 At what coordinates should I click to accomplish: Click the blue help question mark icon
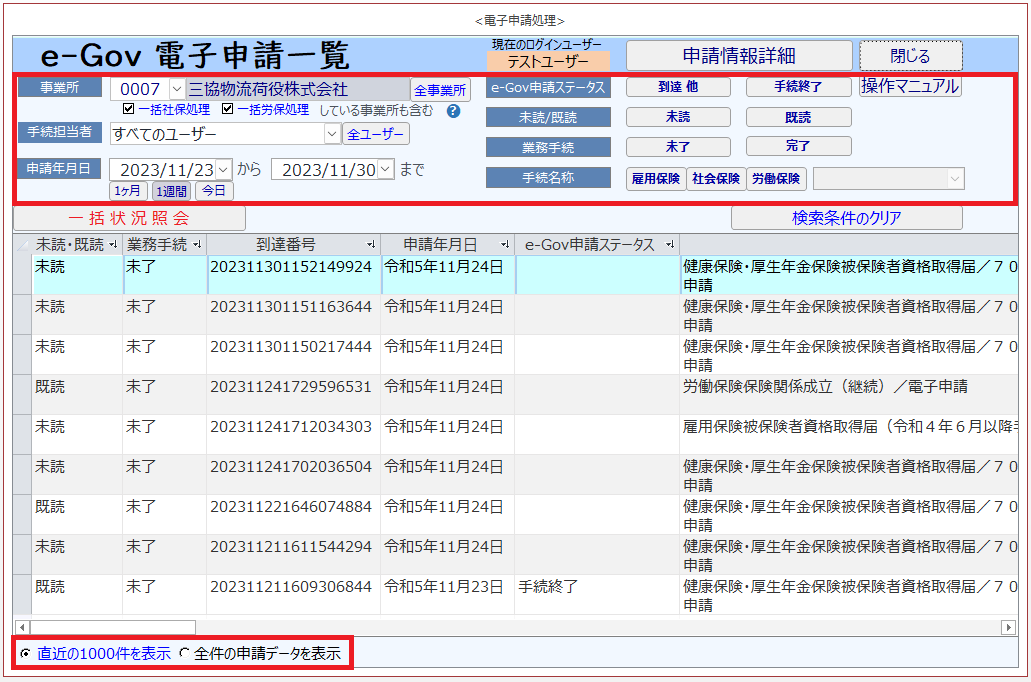(453, 111)
